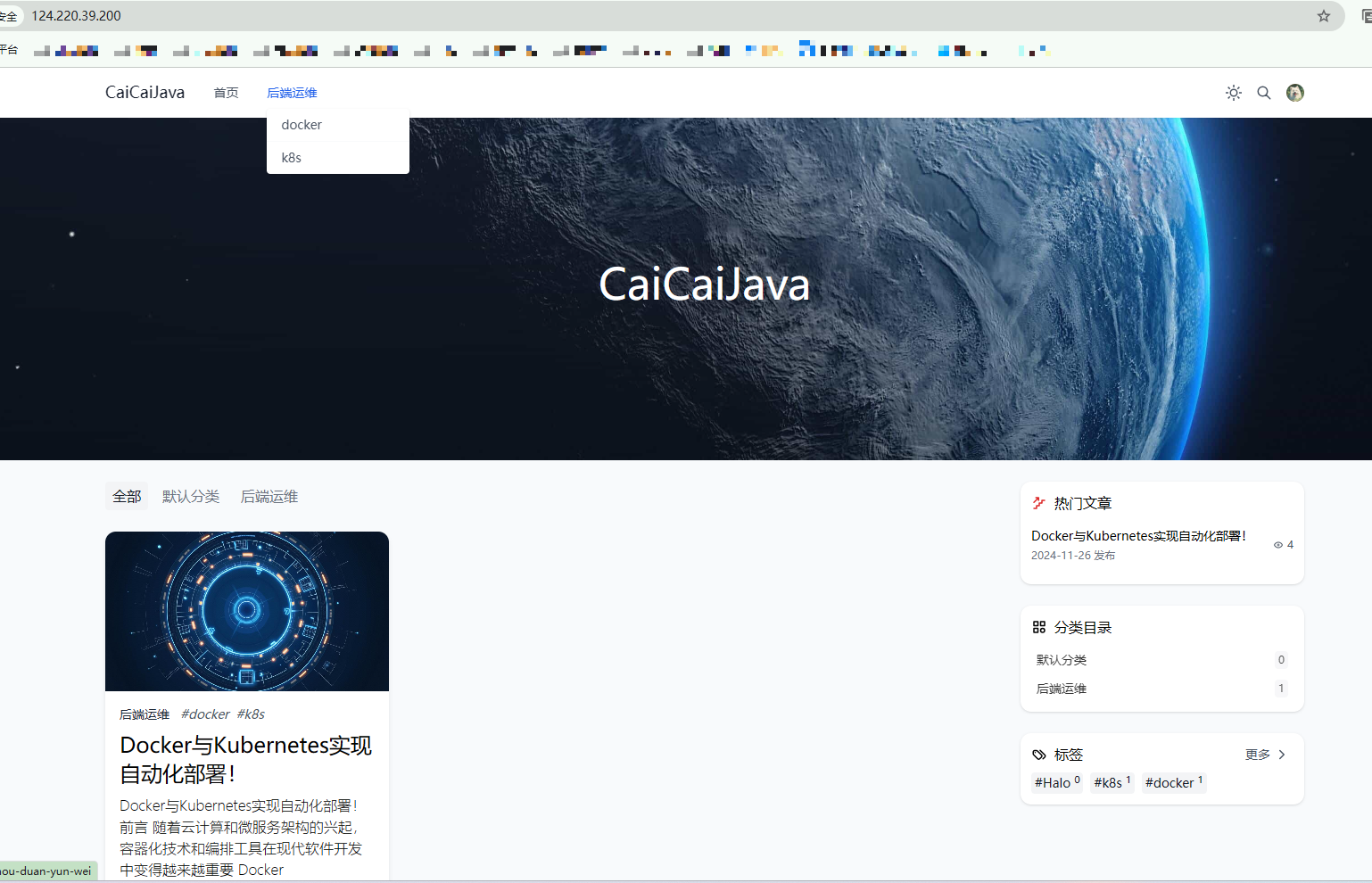Toggle the light/dark theme sun icon

(1234, 93)
